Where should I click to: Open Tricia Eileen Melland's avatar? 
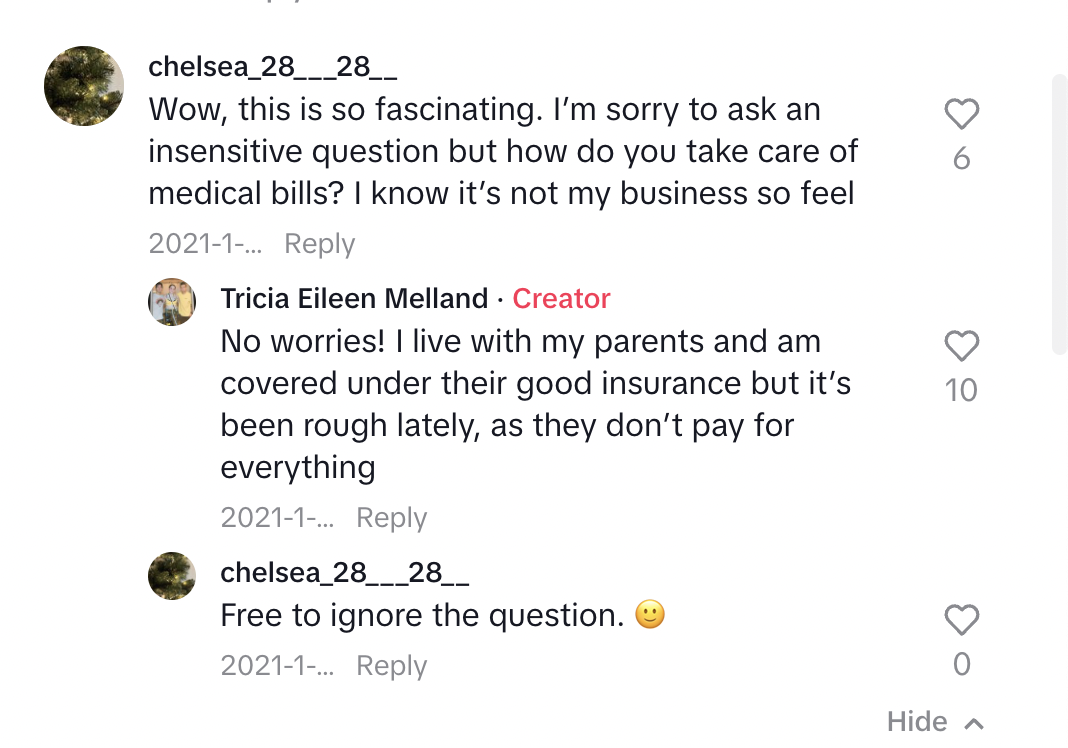coord(172,302)
